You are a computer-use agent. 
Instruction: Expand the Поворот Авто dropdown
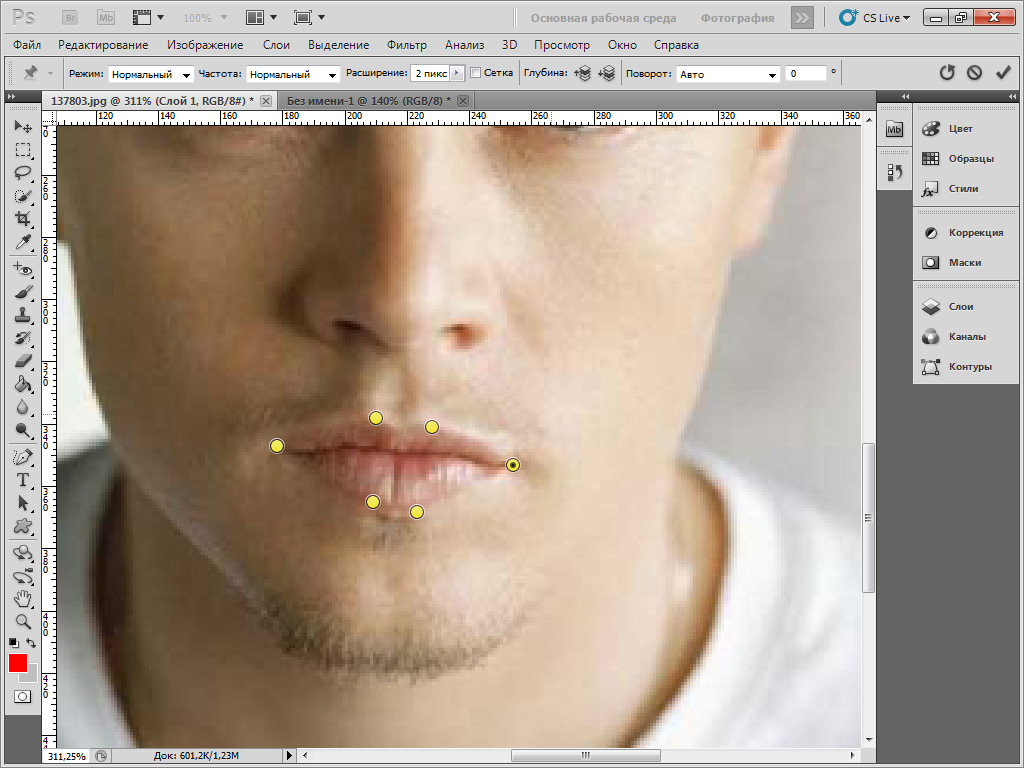pyautogui.click(x=728, y=74)
